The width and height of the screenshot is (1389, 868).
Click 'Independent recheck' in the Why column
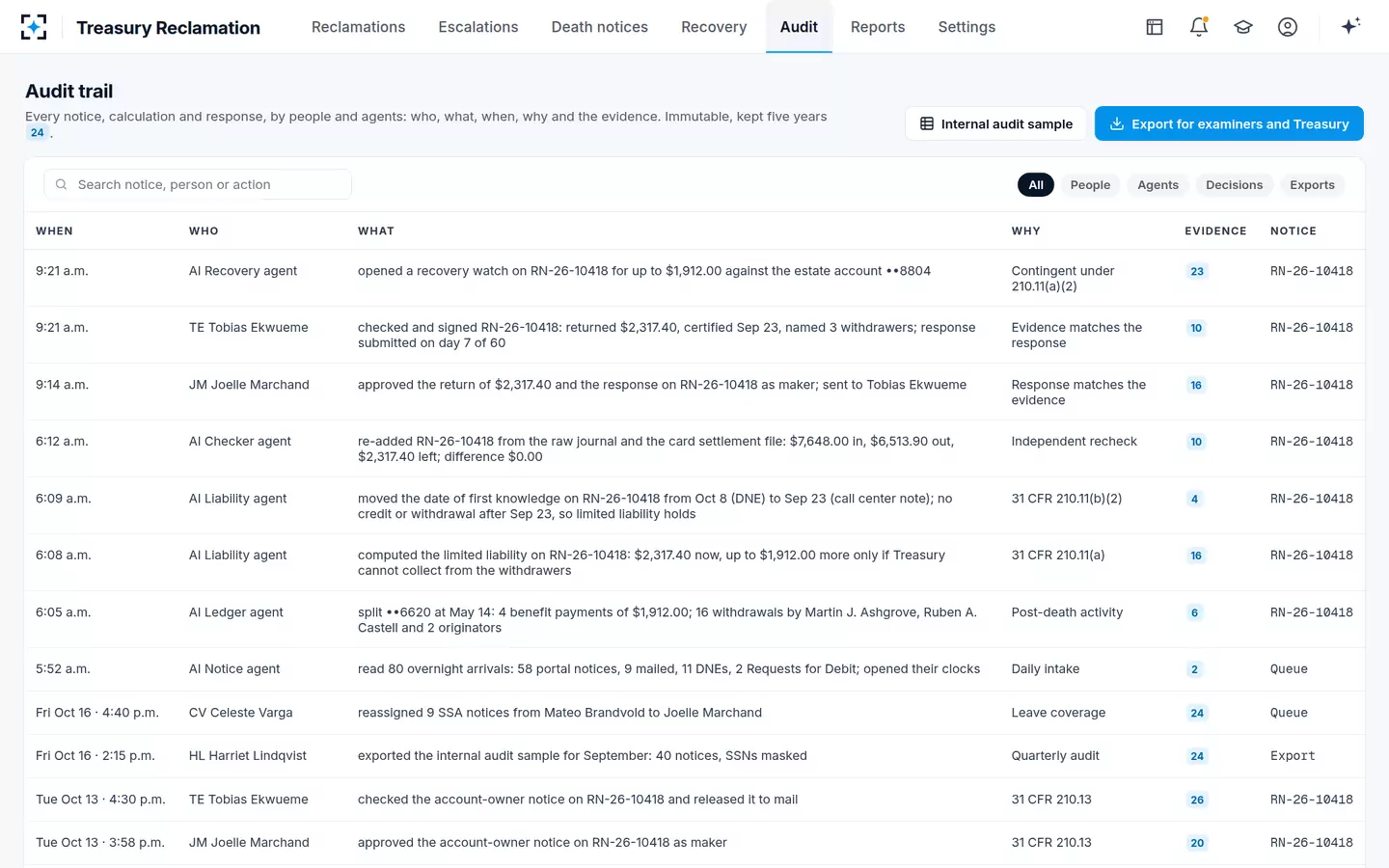click(x=1075, y=442)
